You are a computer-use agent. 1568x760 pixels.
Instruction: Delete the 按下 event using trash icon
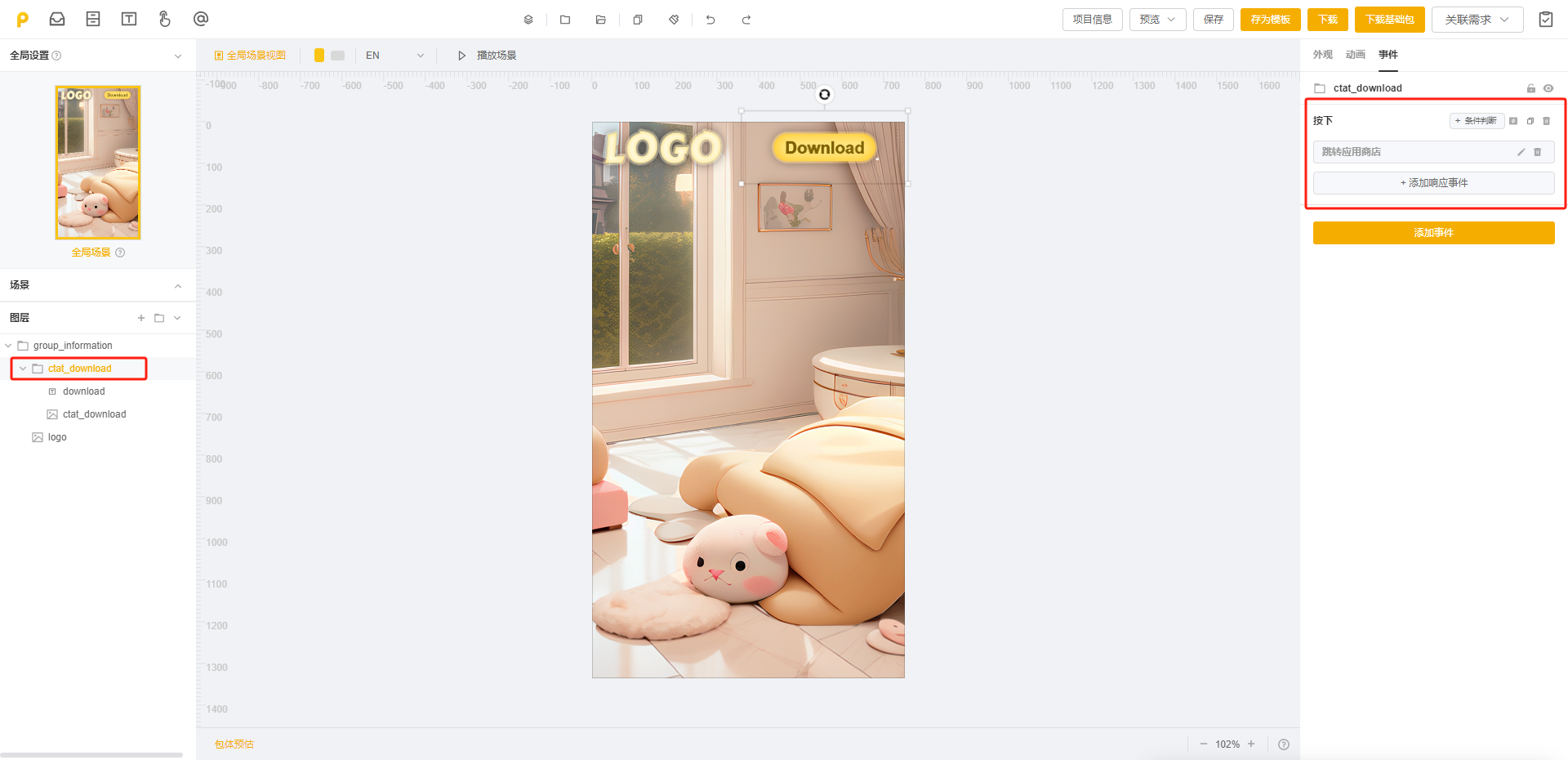1546,121
